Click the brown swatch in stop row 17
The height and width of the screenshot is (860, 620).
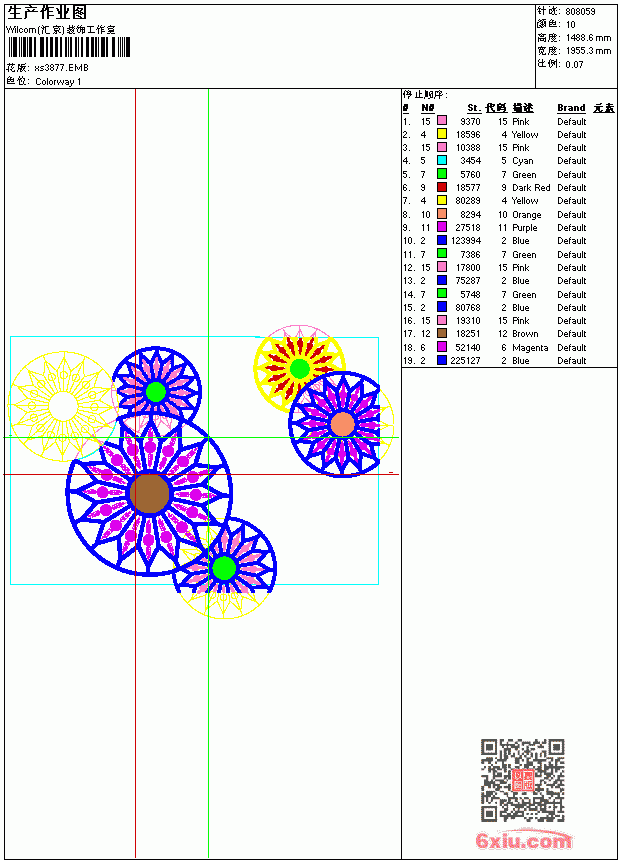442,333
